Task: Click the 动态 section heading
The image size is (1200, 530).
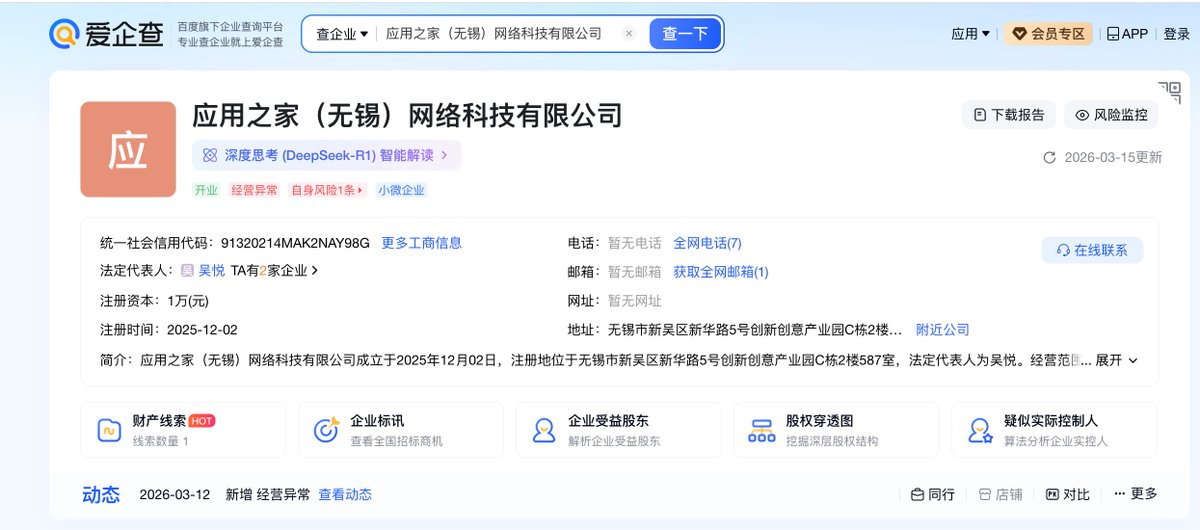Action: point(101,494)
